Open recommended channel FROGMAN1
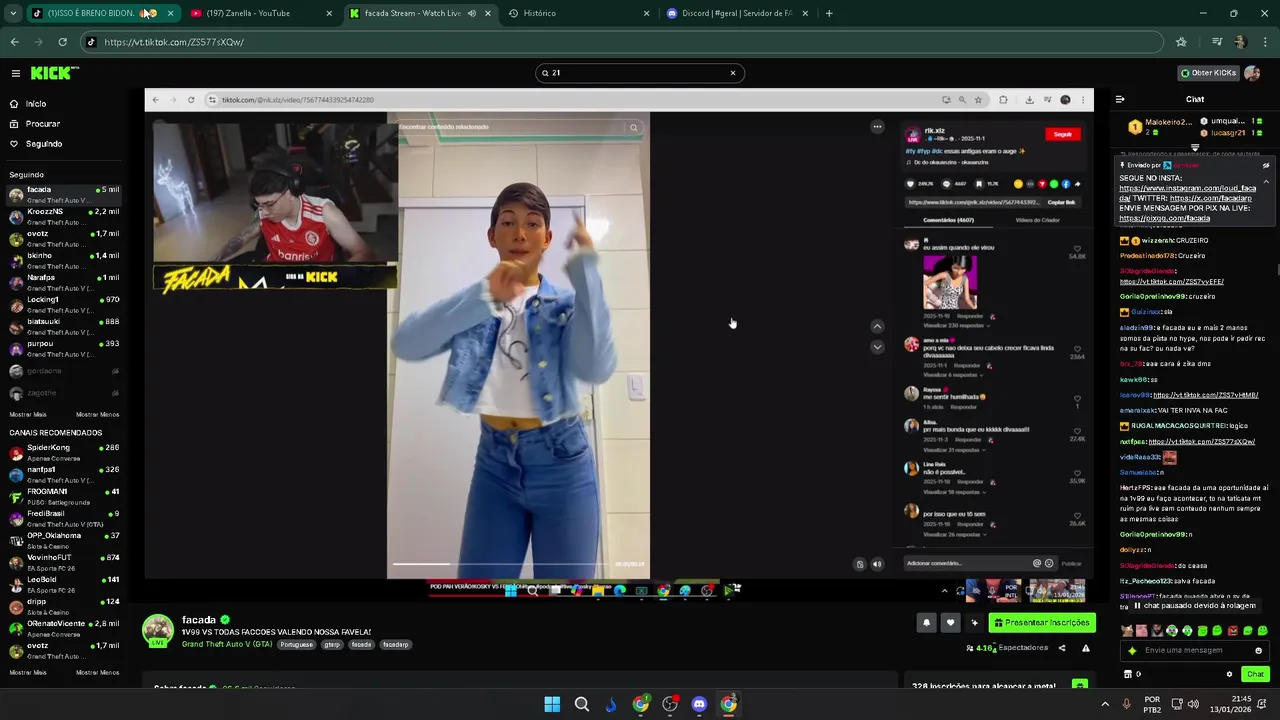The width and height of the screenshot is (1280, 720). [x=64, y=496]
